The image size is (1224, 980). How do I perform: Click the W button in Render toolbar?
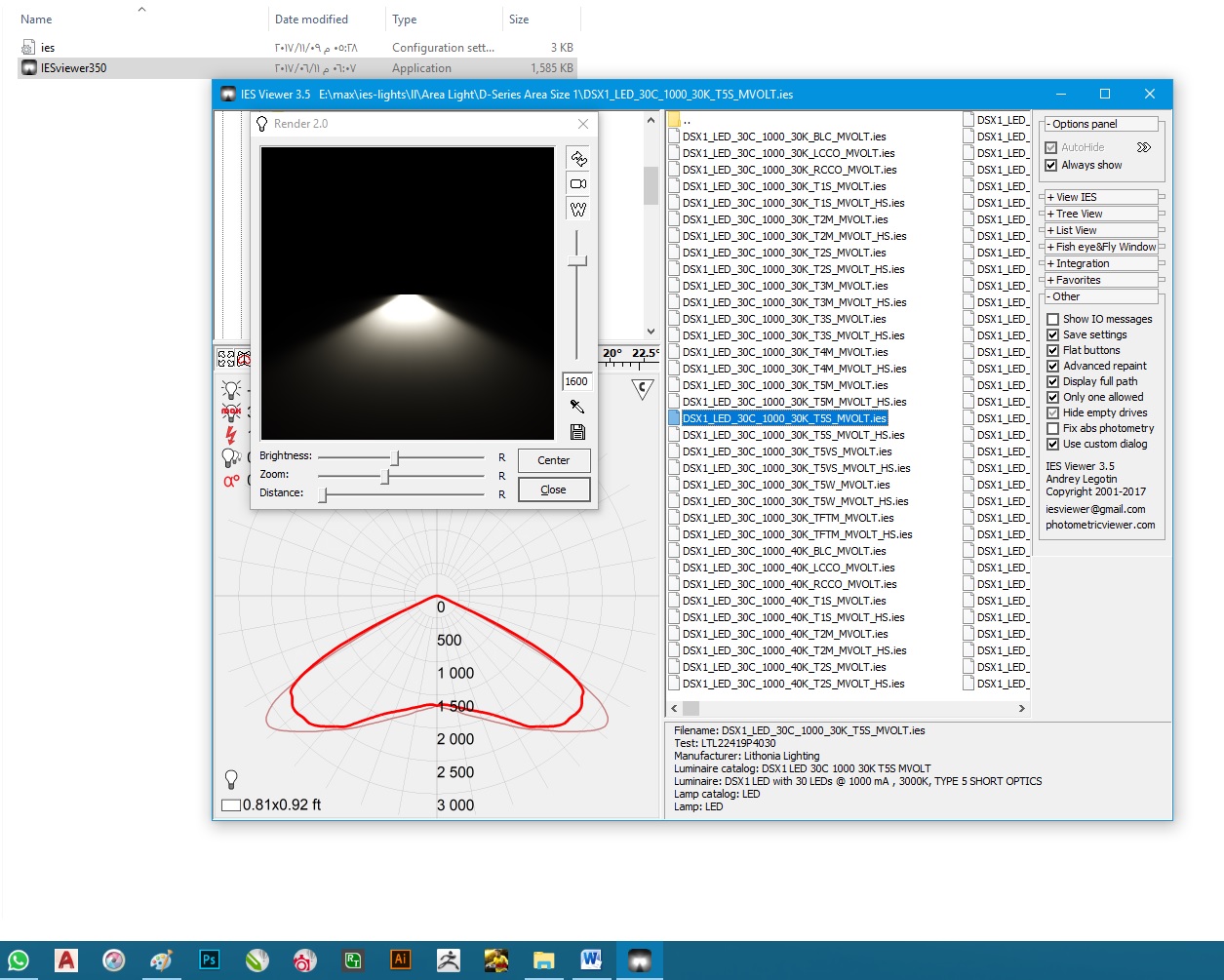[x=578, y=210]
